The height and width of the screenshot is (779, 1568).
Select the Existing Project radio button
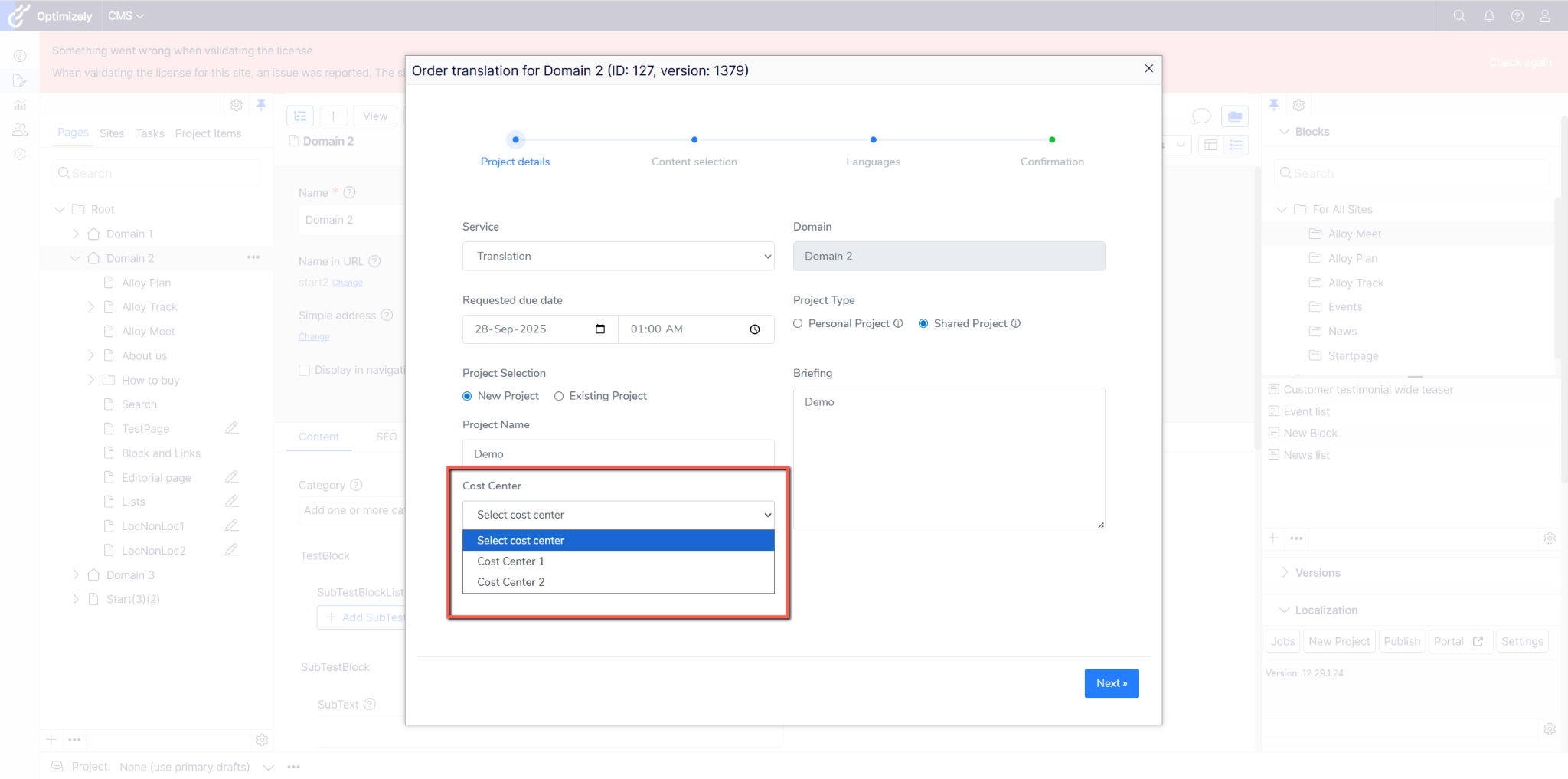click(x=559, y=396)
